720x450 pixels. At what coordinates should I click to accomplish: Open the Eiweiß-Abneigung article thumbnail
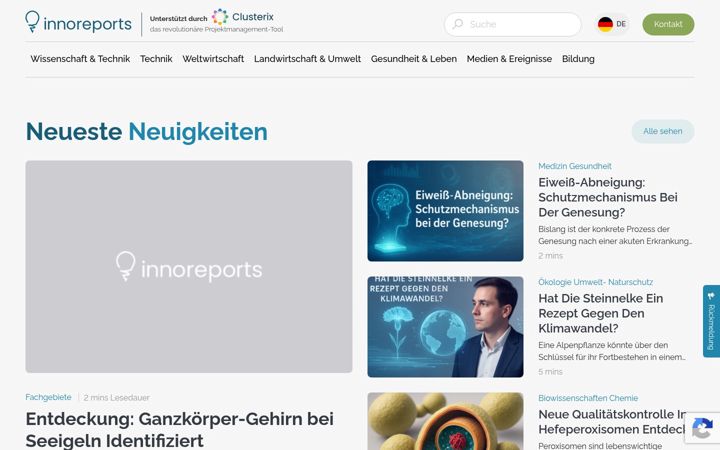(445, 211)
